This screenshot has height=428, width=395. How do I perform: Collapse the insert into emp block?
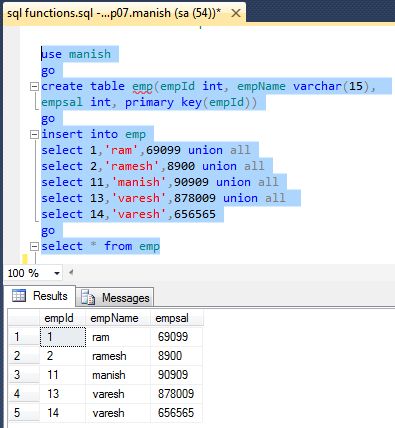point(34,135)
